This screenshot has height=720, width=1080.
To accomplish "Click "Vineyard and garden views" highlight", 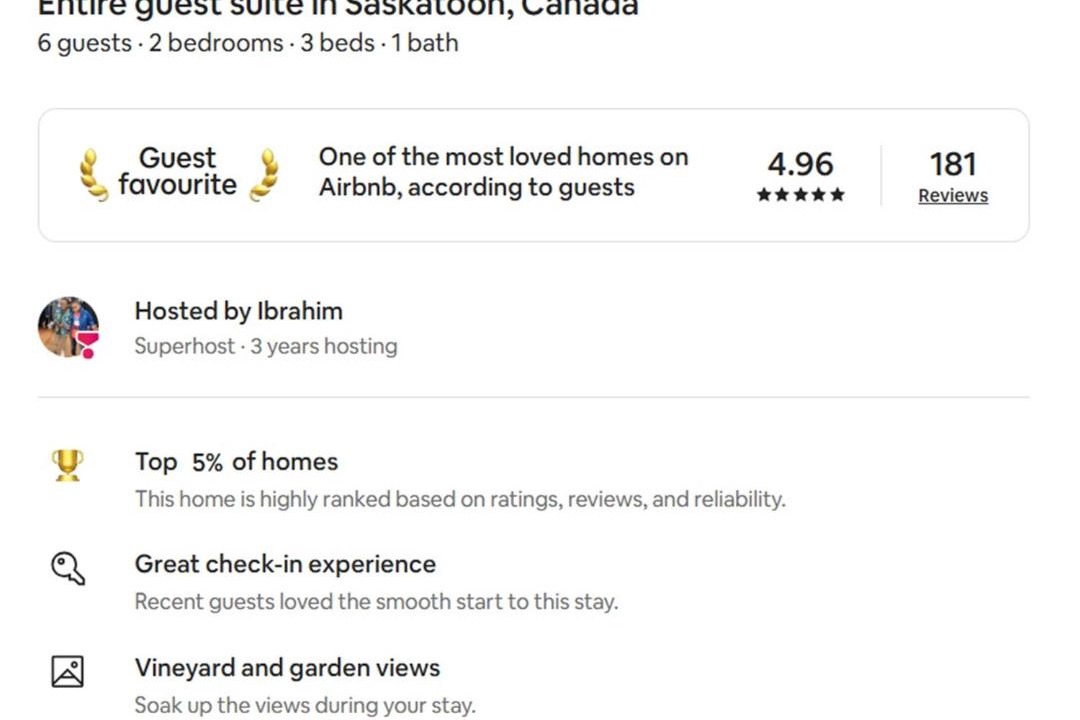I will click(x=287, y=668).
